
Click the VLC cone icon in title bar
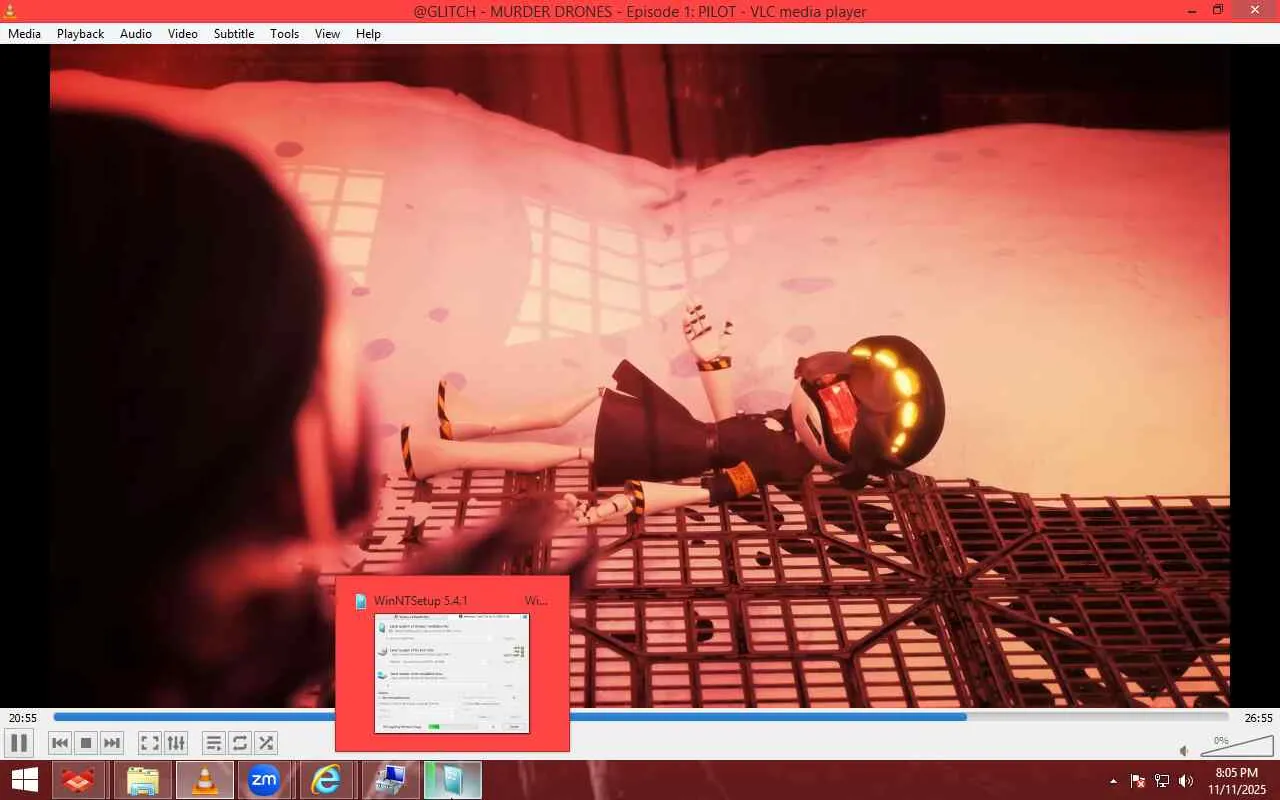[10, 11]
